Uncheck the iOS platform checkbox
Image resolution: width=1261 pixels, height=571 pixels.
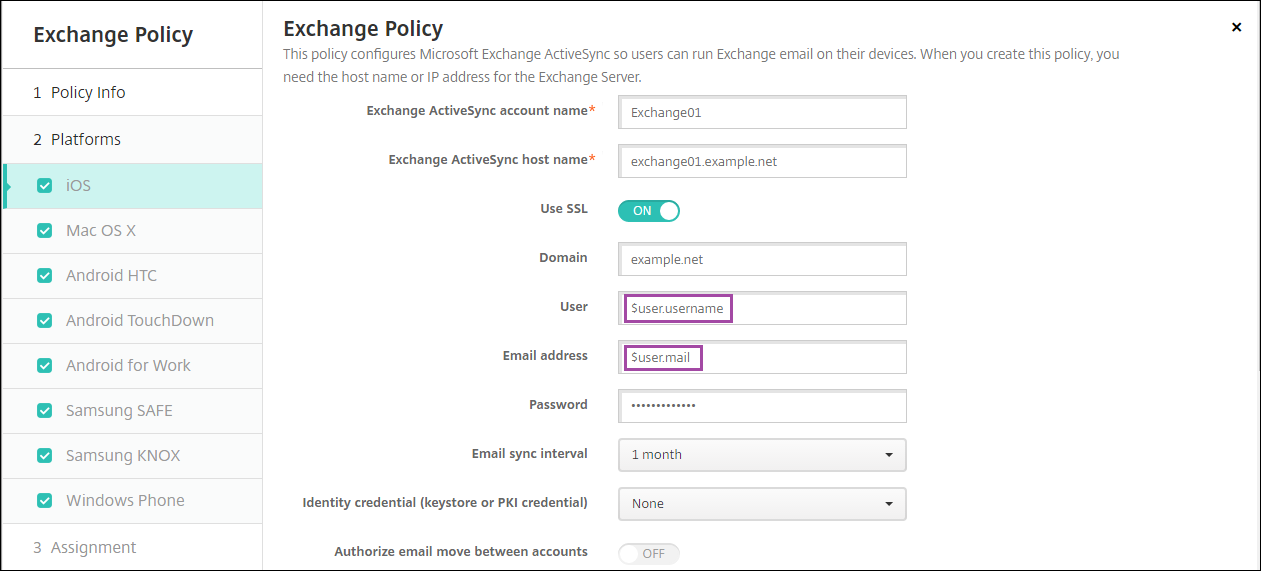44,186
